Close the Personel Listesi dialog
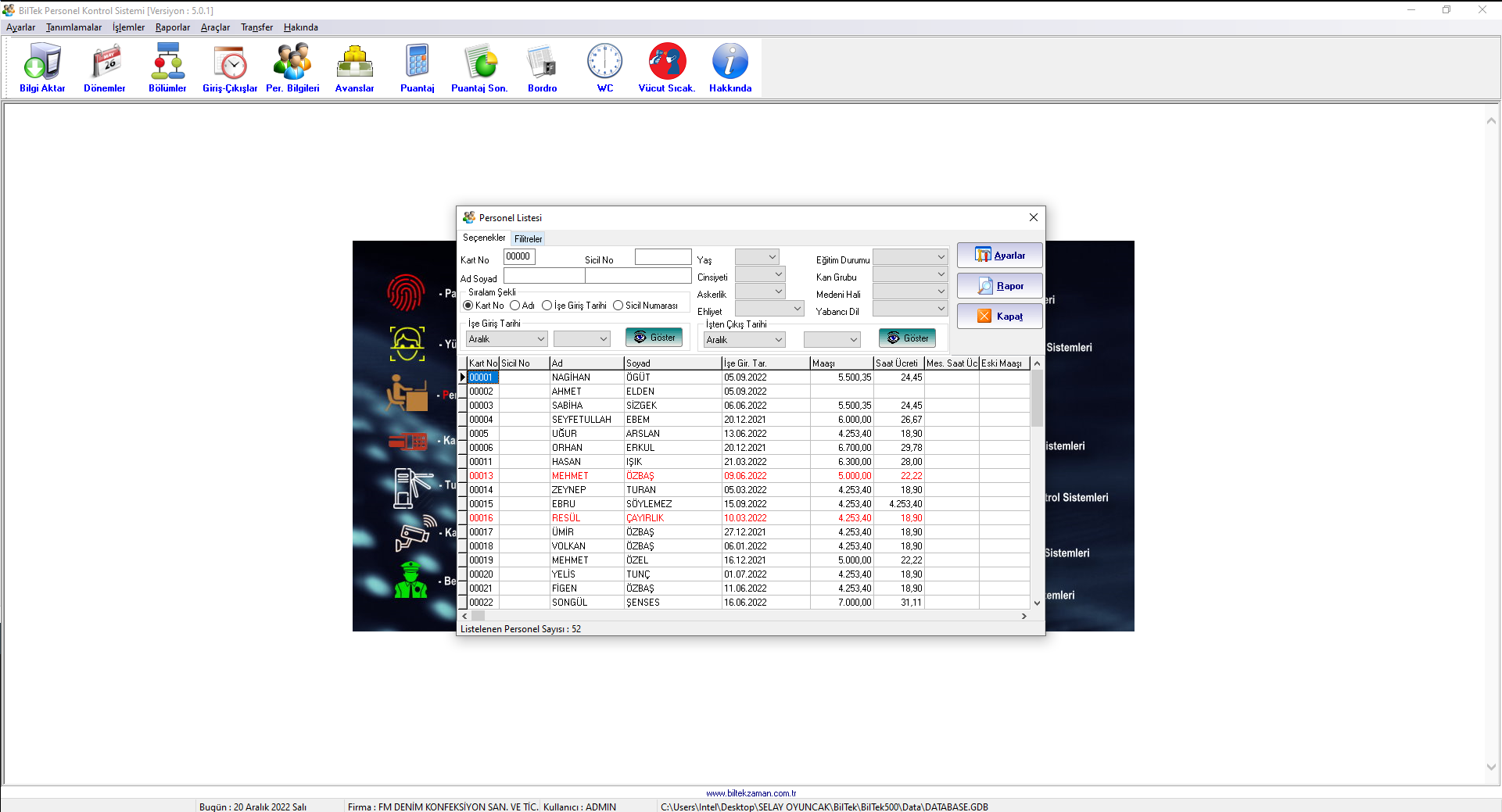The width and height of the screenshot is (1502, 812). point(1033,217)
